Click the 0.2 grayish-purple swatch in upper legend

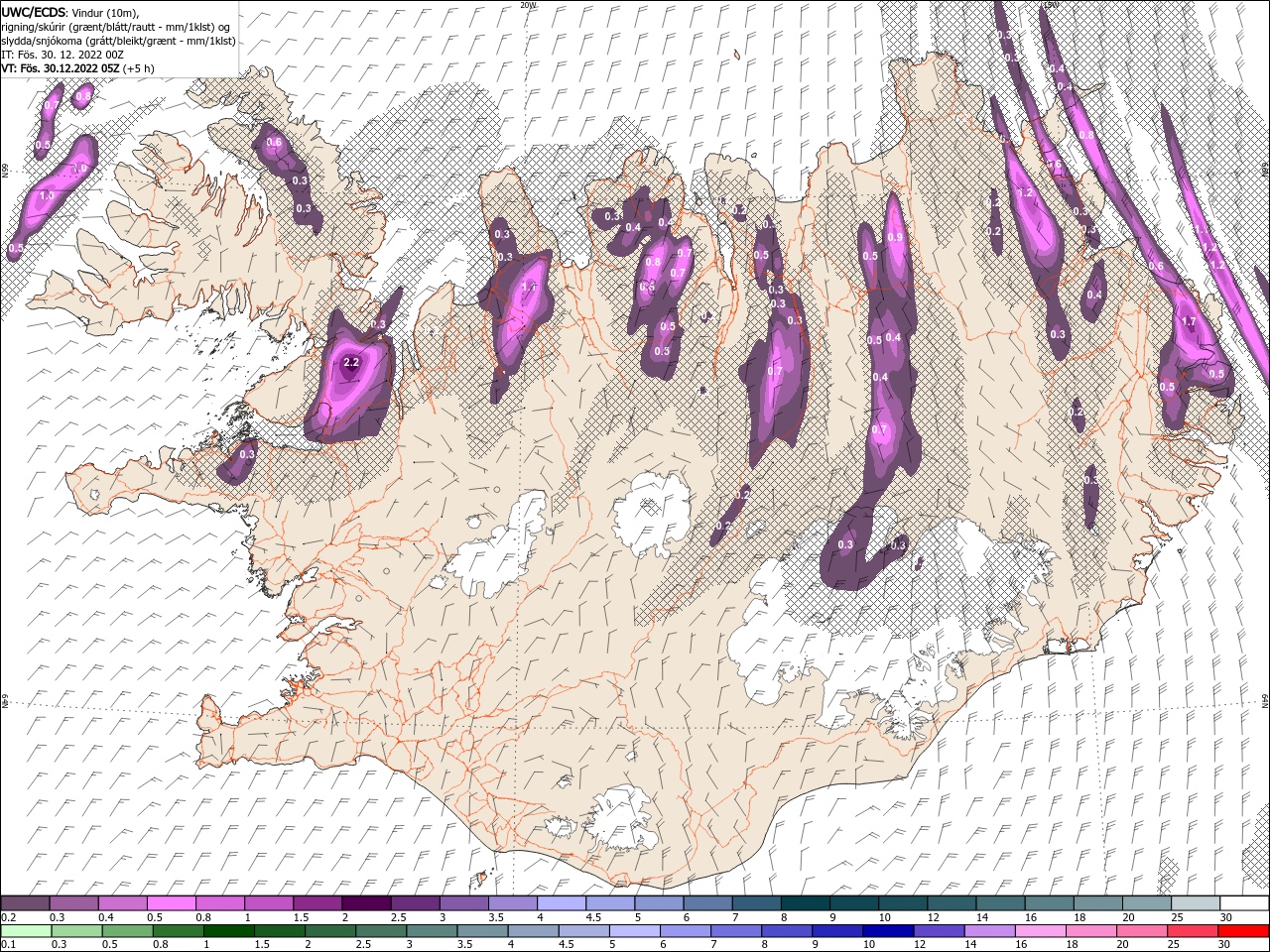point(25,903)
